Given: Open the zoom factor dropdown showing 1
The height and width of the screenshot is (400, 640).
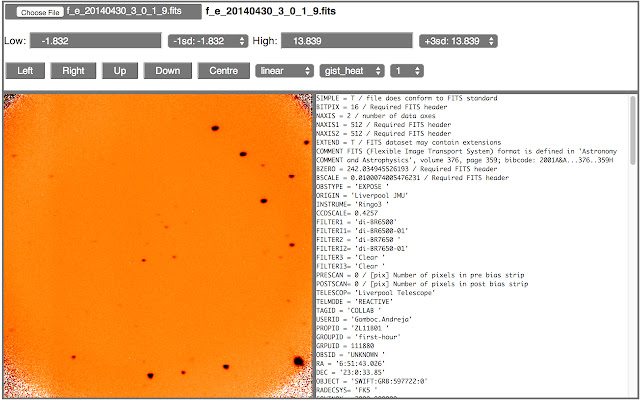Looking at the screenshot, I should (406, 71).
